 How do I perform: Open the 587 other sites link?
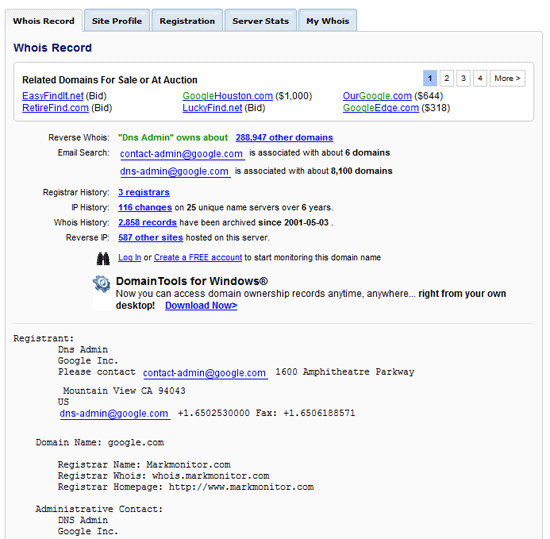pyautogui.click(x=150, y=237)
